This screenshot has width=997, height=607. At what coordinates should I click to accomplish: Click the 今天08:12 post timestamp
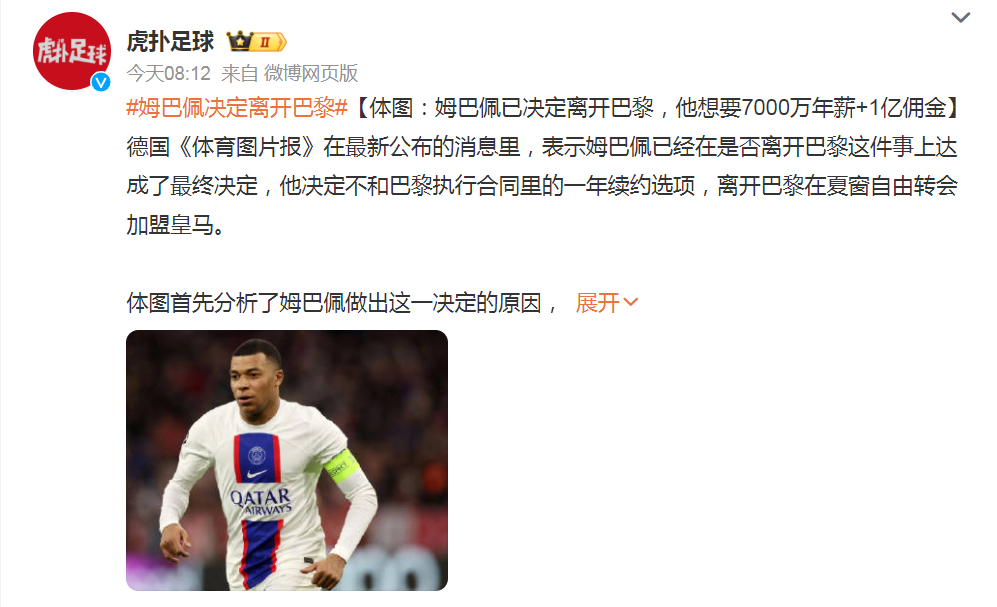click(x=168, y=74)
